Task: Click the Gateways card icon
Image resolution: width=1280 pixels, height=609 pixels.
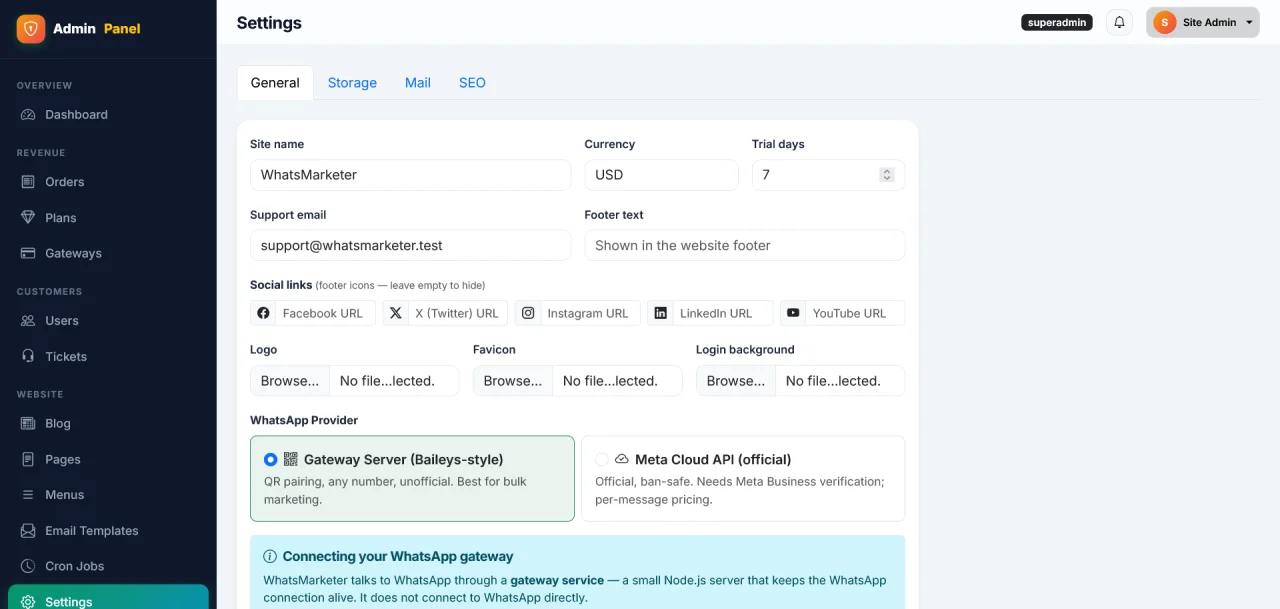Action: click(28, 254)
